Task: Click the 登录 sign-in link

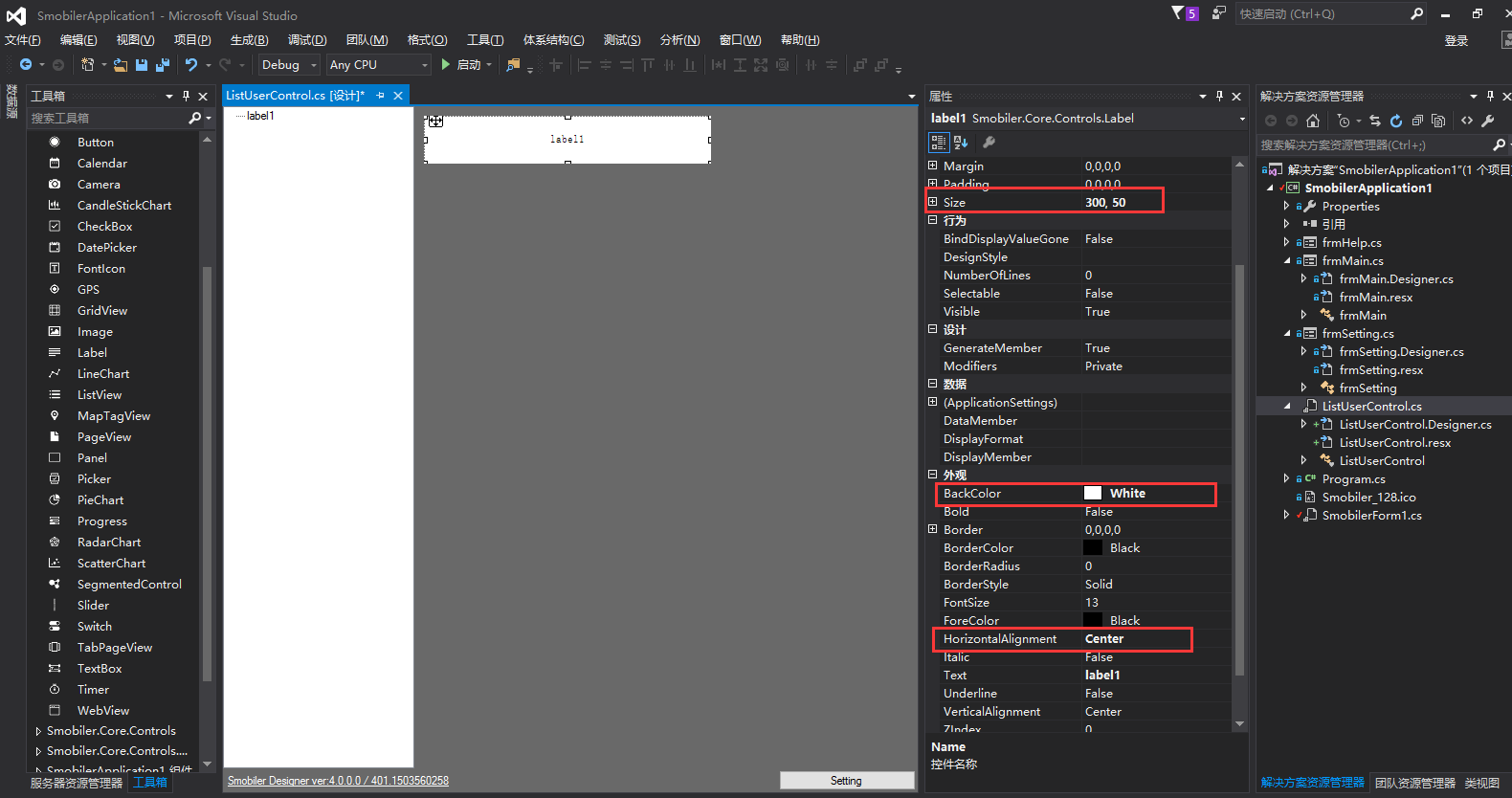Action: (x=1456, y=40)
